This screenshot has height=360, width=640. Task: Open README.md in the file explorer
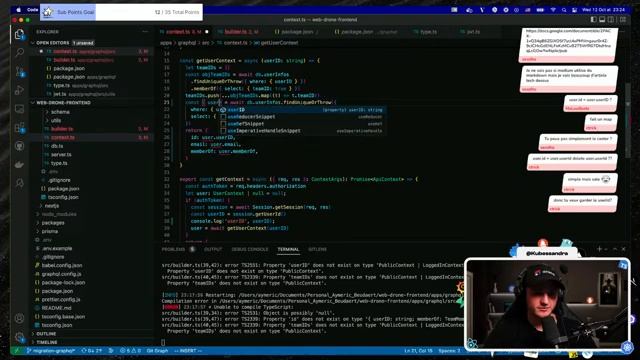click(x=56, y=308)
